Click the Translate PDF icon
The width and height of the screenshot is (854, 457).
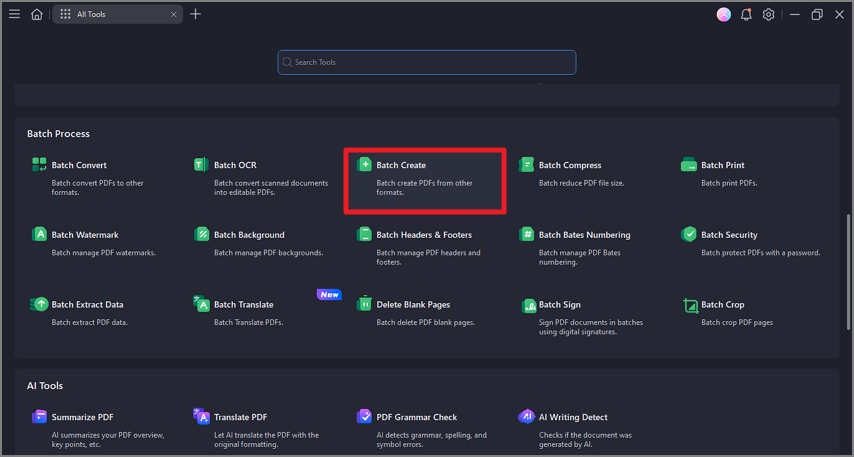[x=202, y=416]
